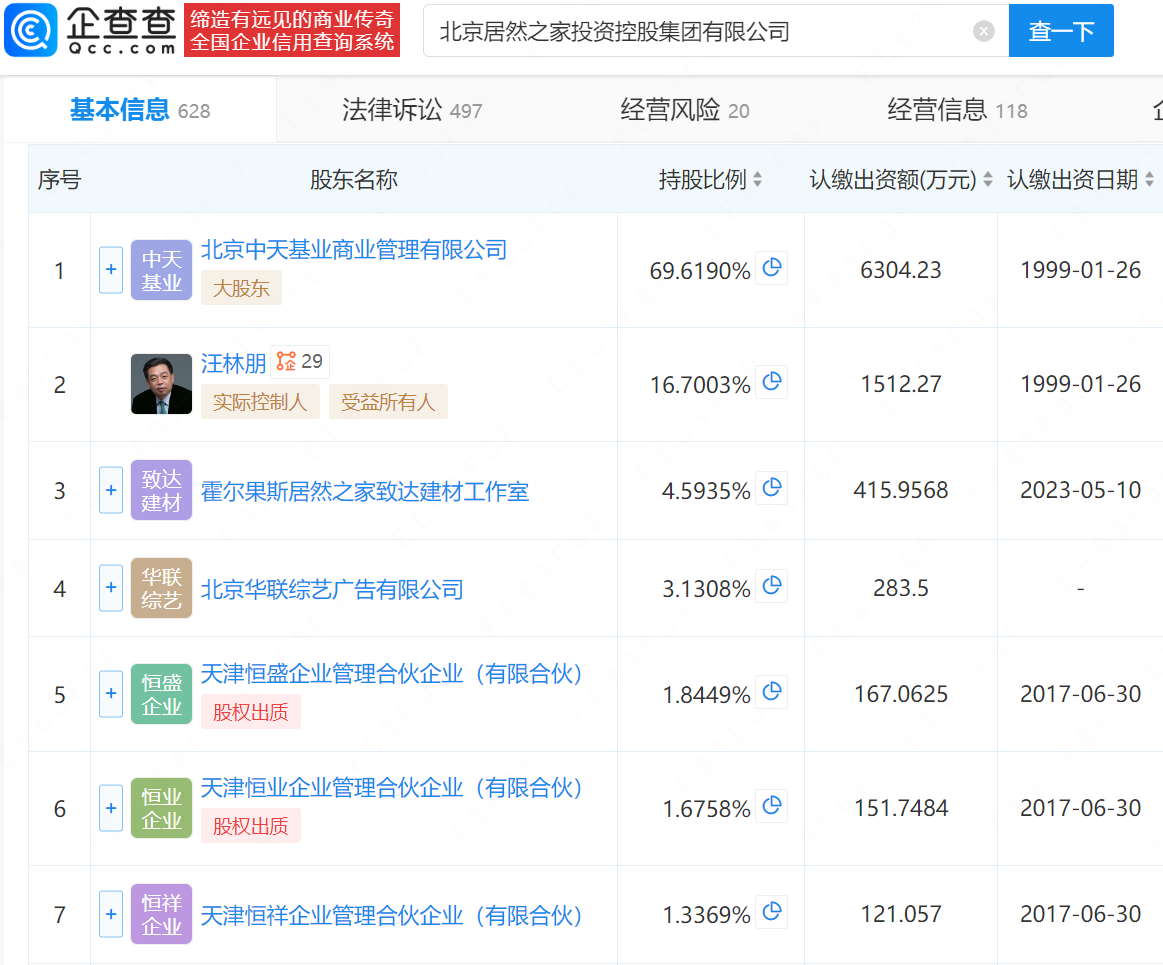The height and width of the screenshot is (965, 1163).
Task: Click the 415.9568 capital amount cell
Action: 900,490
